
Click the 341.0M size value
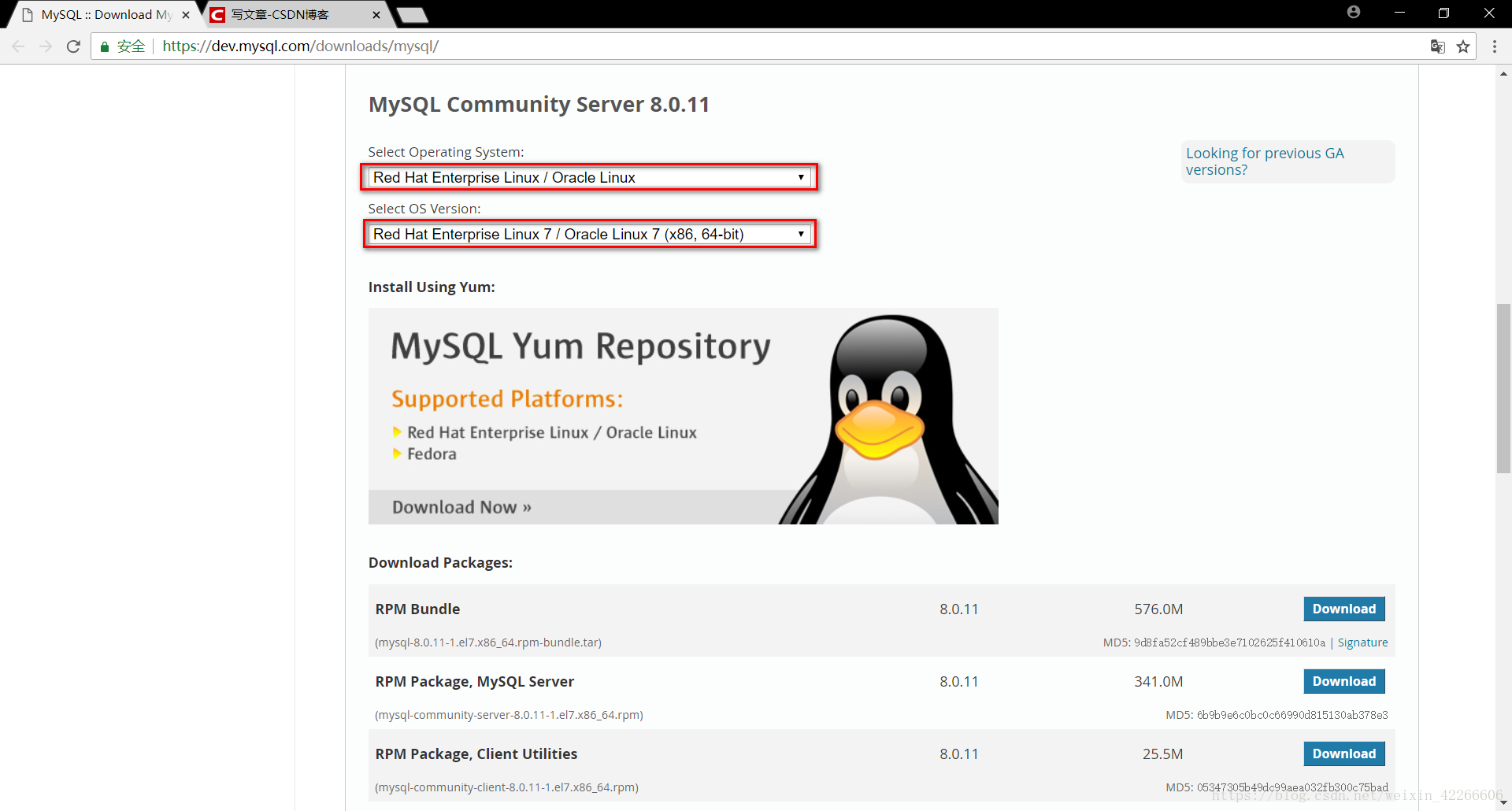point(1158,681)
